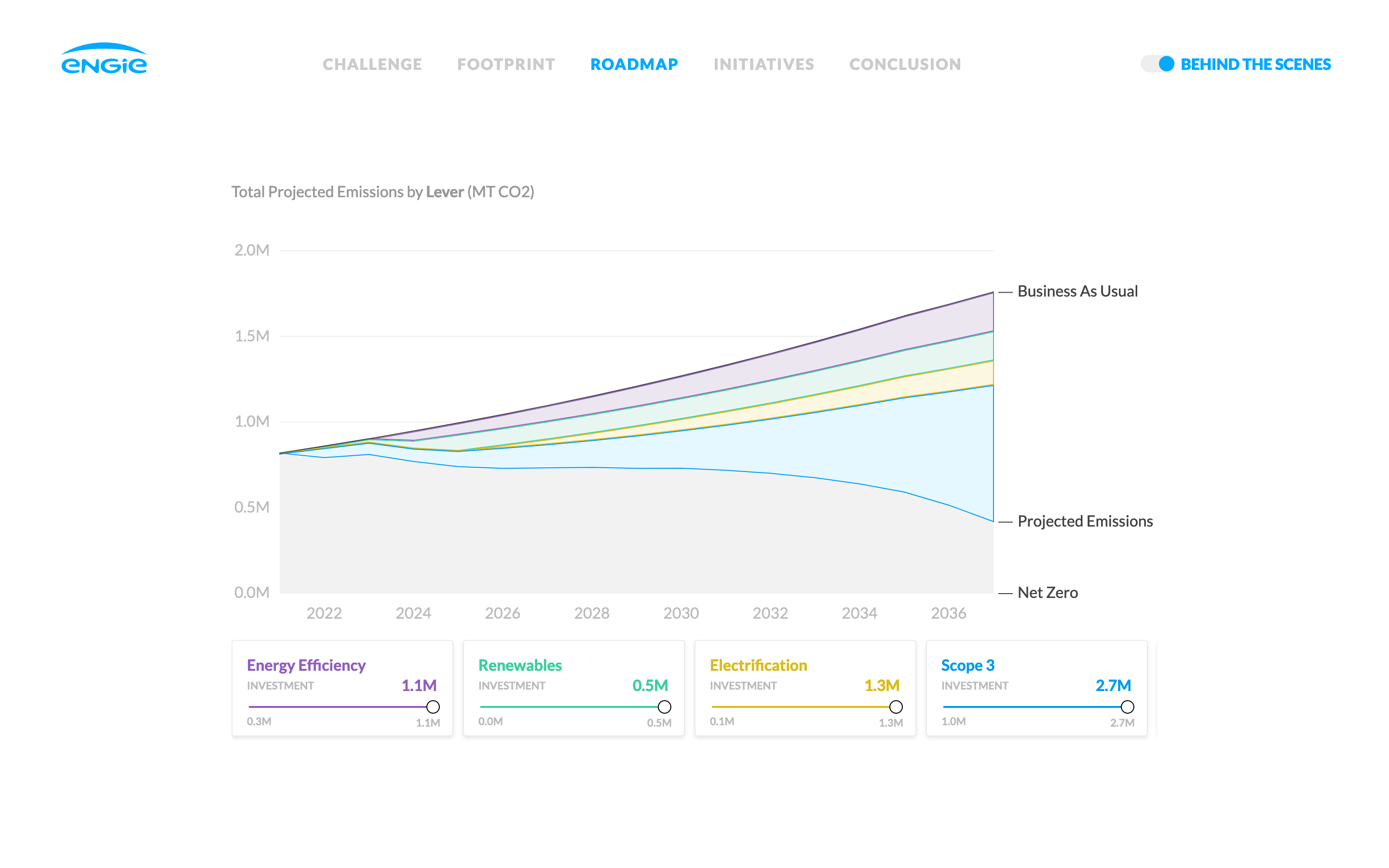
Task: Click the 2030 axis label
Action: (681, 613)
